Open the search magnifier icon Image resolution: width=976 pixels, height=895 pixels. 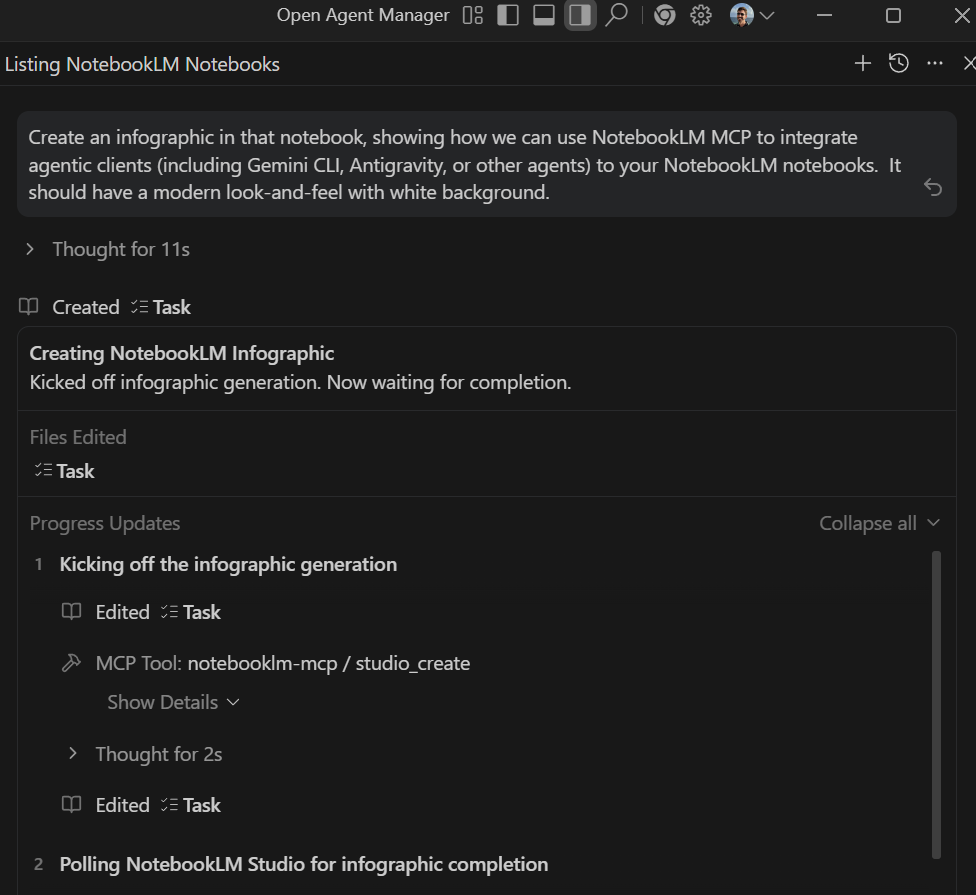[x=616, y=15]
